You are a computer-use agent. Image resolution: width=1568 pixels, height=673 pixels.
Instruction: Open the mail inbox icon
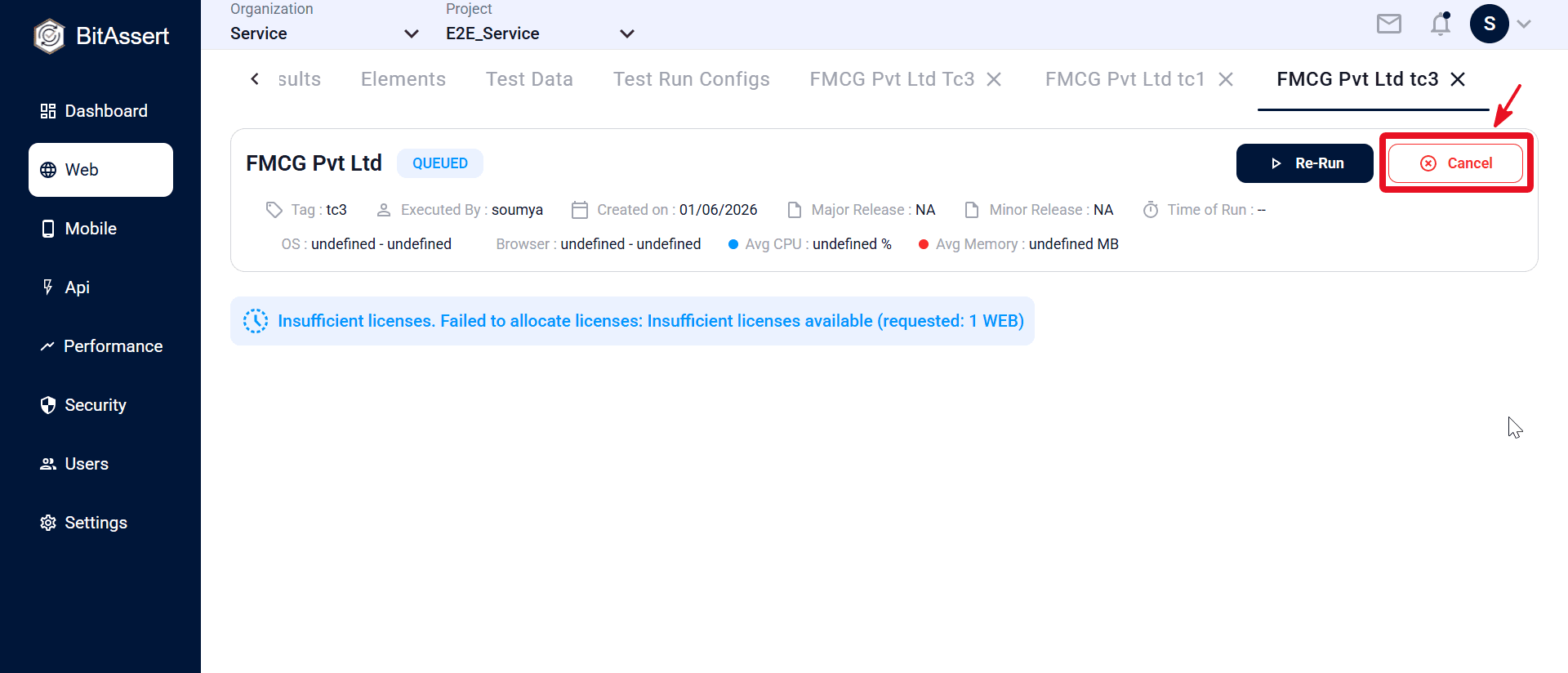point(1389,24)
